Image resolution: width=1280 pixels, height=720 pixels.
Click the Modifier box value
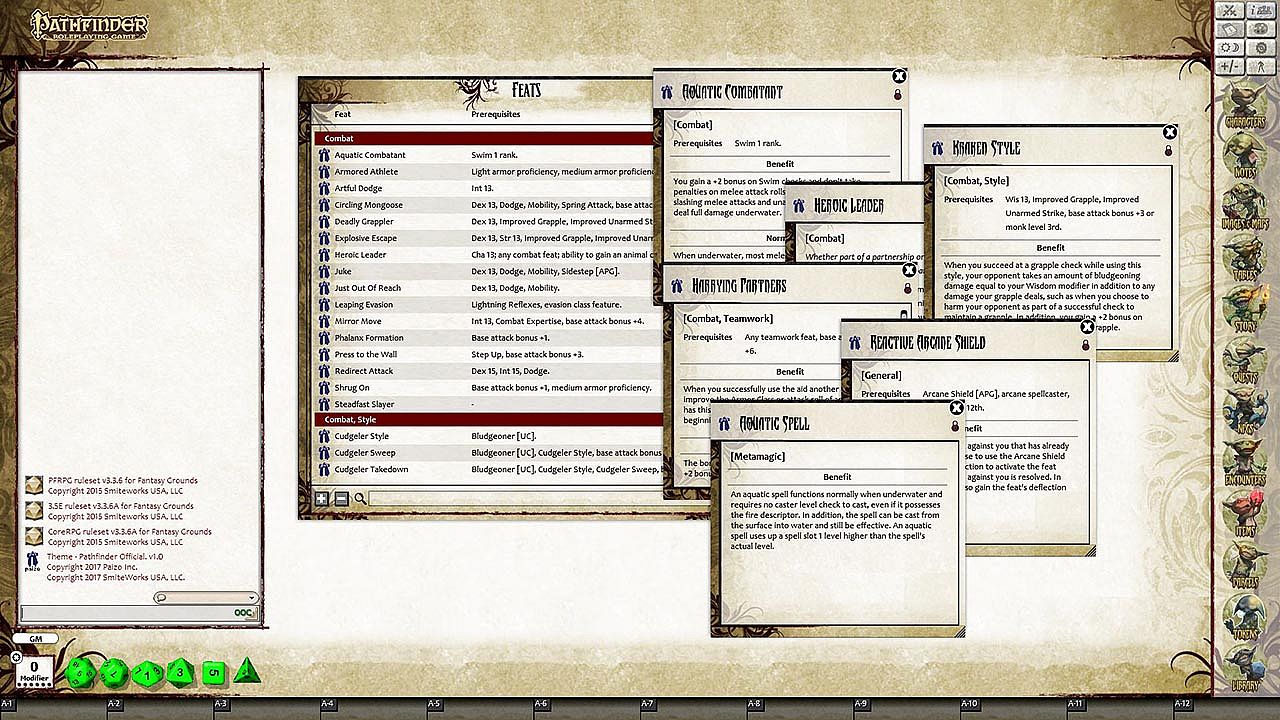click(x=34, y=667)
